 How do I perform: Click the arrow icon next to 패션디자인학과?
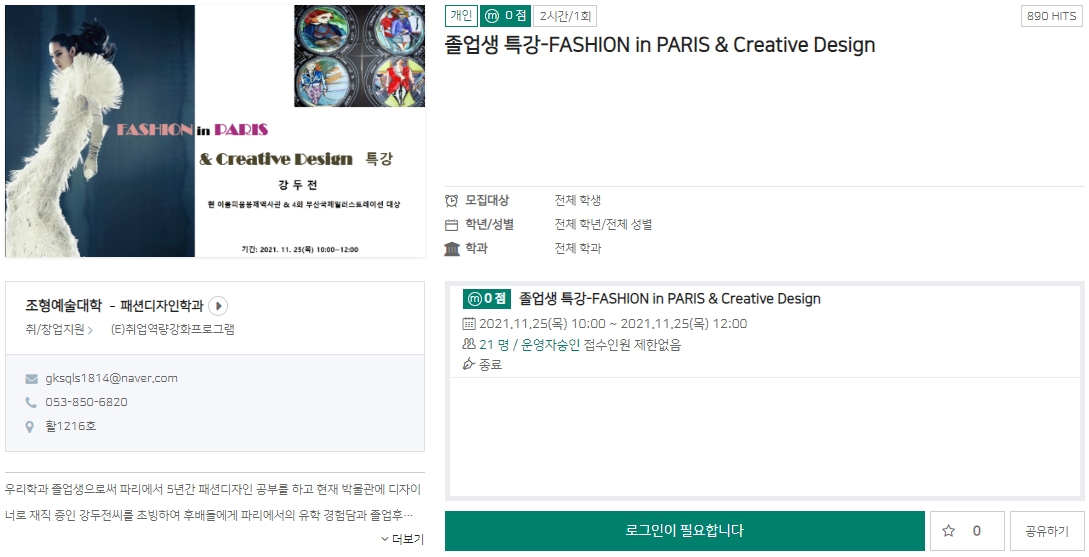point(218,306)
